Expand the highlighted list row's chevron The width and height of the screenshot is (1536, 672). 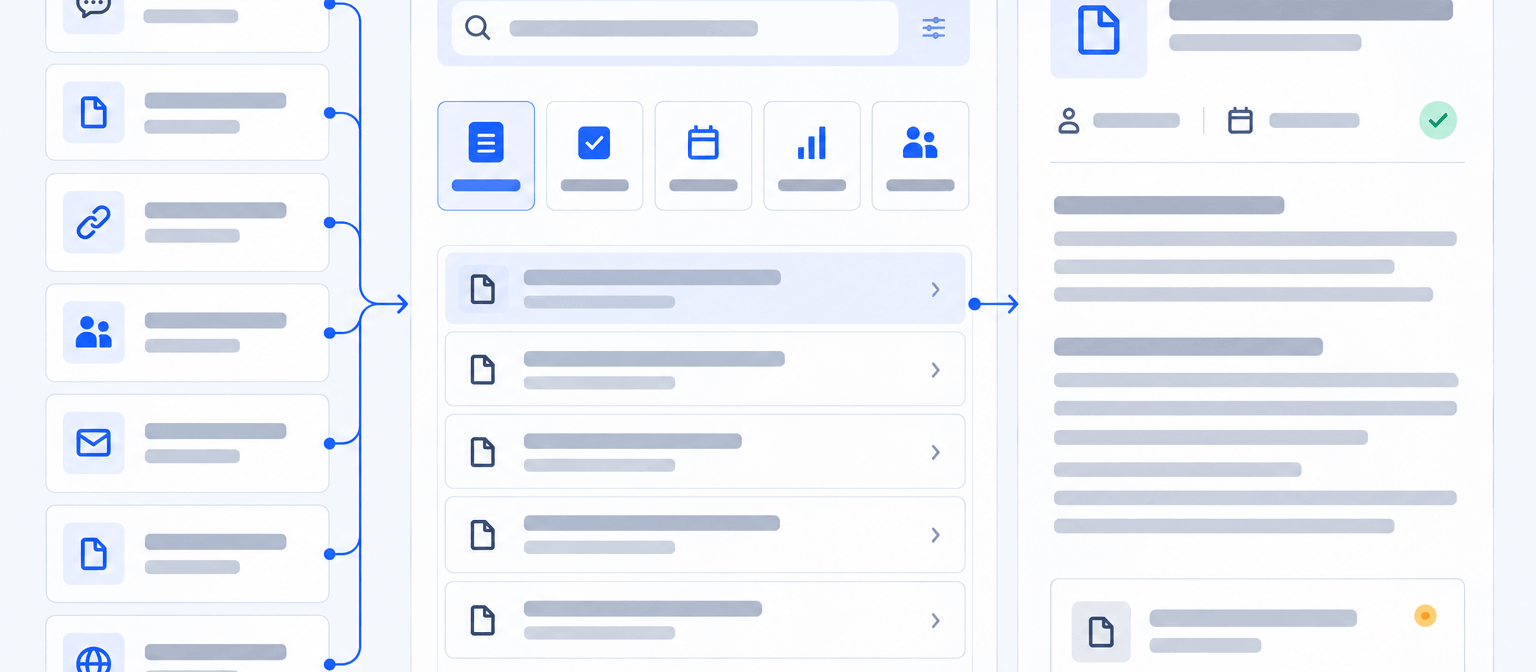click(x=936, y=289)
